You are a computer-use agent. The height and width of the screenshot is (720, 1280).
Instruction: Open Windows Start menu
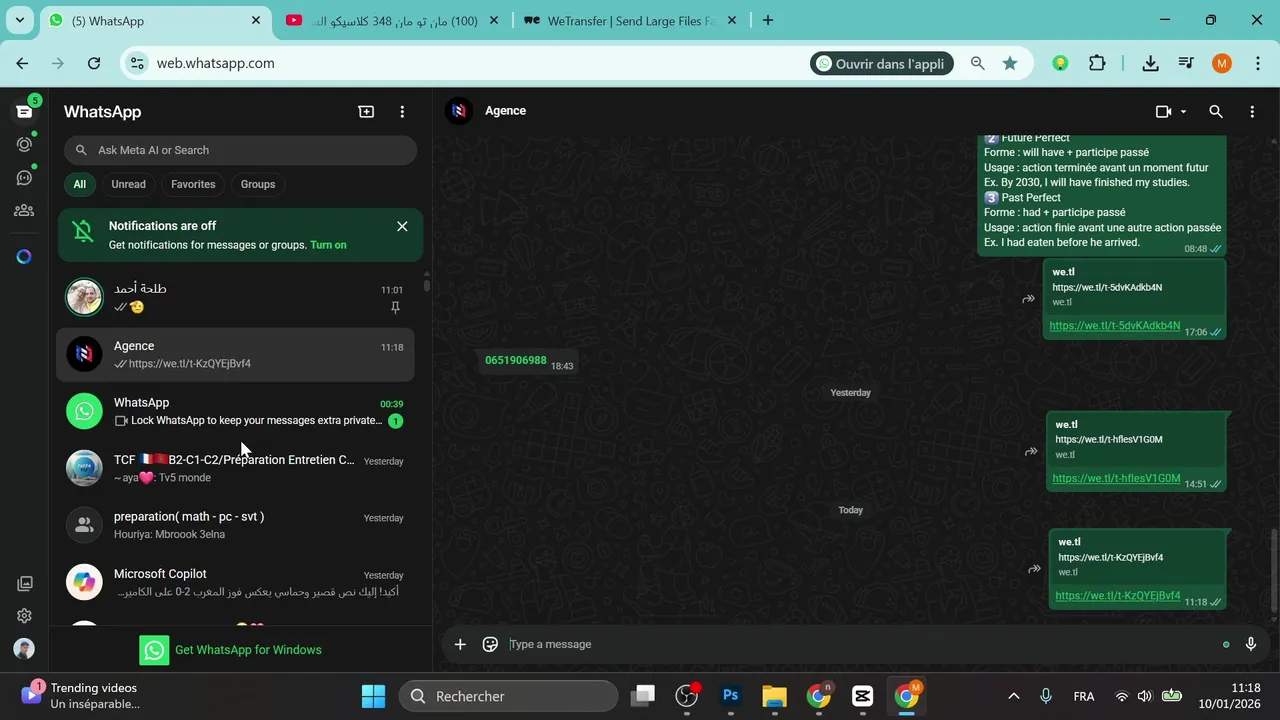(373, 696)
